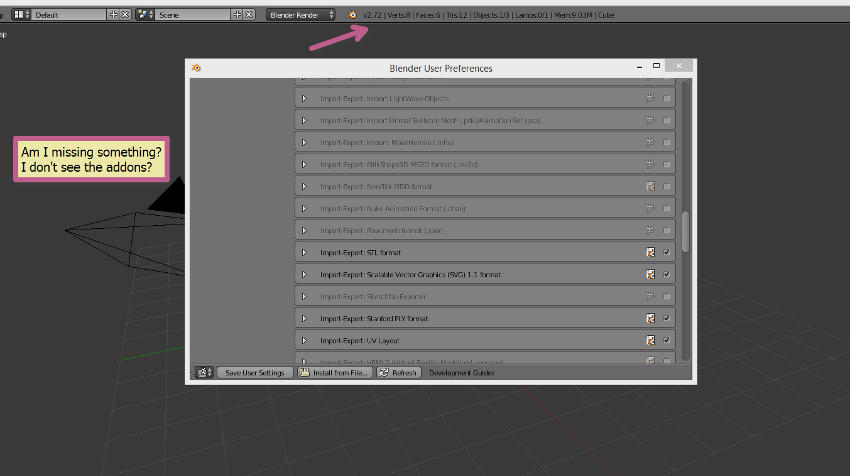The image size is (850, 476).
Task: Click the v2.72 scene statistics text
Action: (488, 15)
